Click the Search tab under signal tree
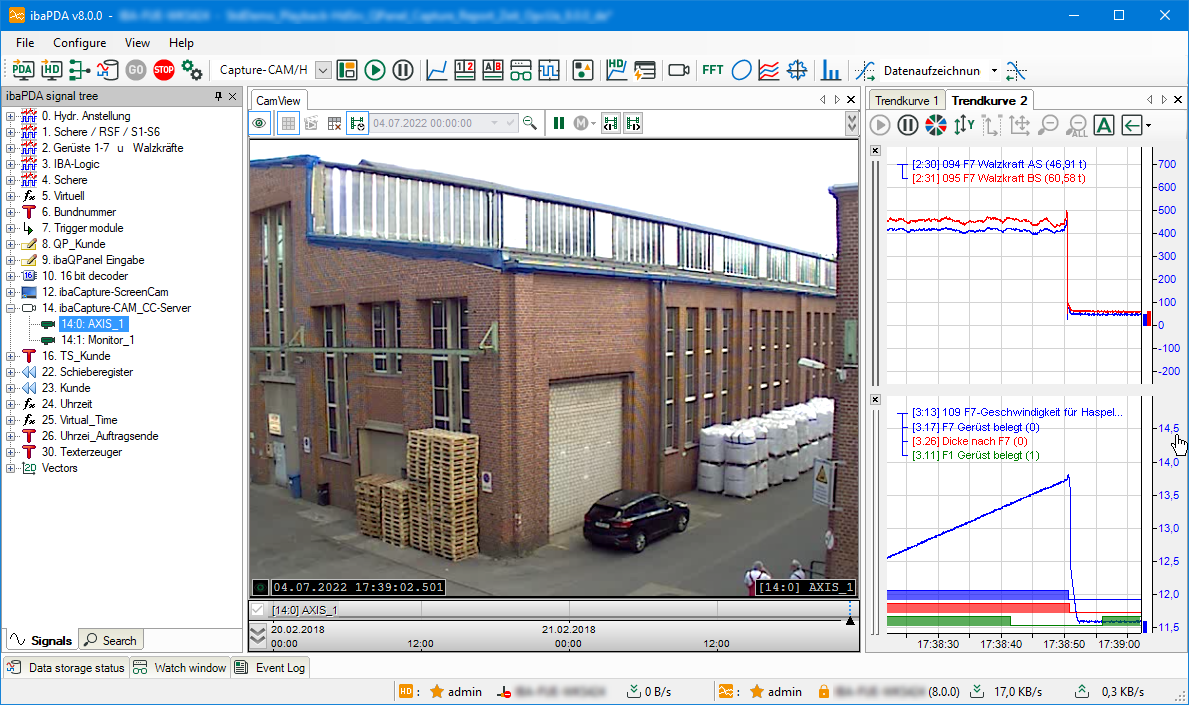 point(111,640)
